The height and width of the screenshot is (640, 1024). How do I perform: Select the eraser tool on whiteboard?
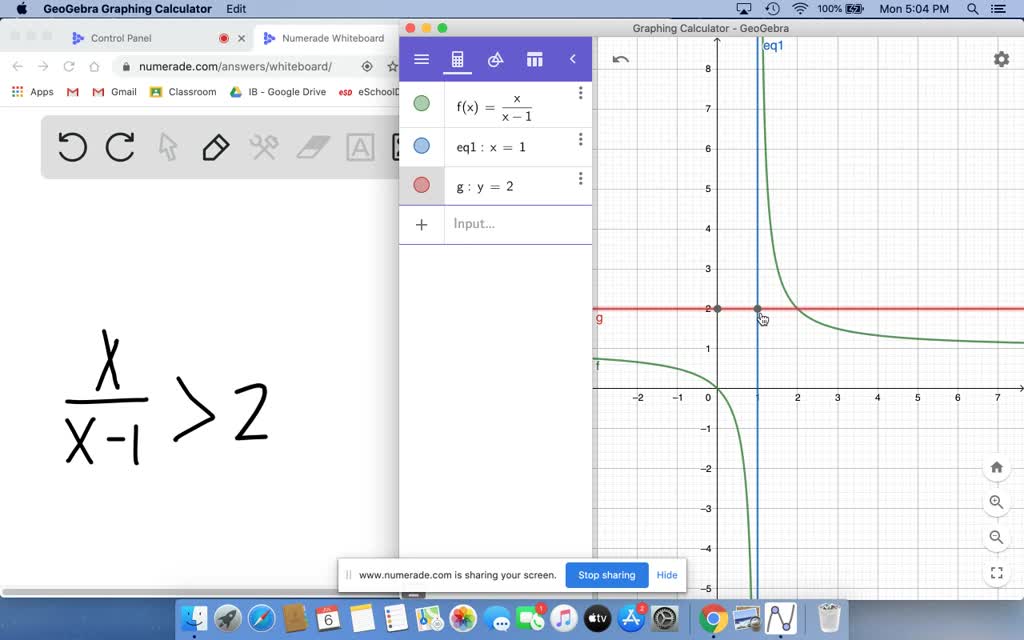313,148
